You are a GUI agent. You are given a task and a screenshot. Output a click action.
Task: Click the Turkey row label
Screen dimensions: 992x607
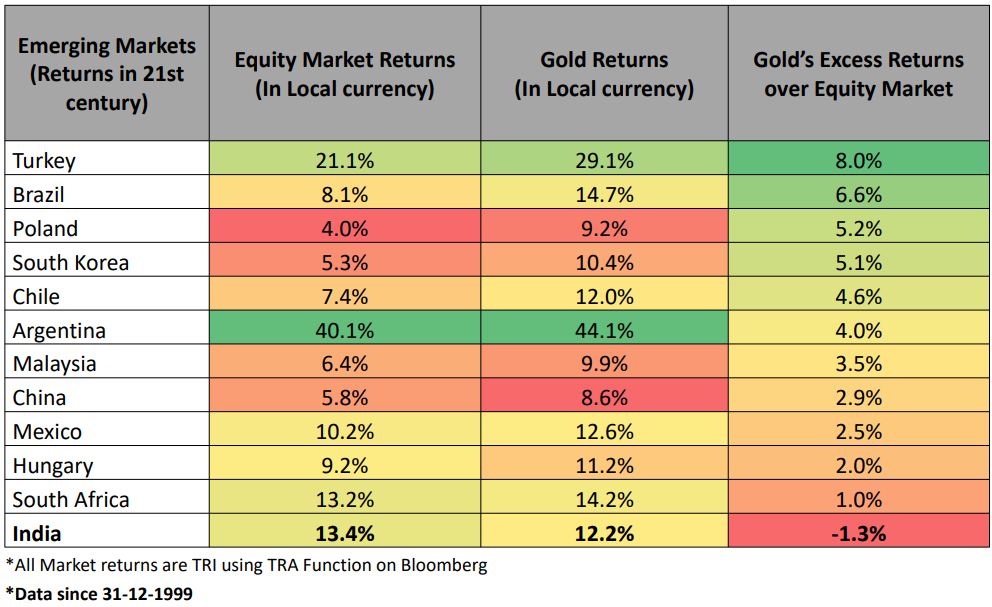[44, 160]
